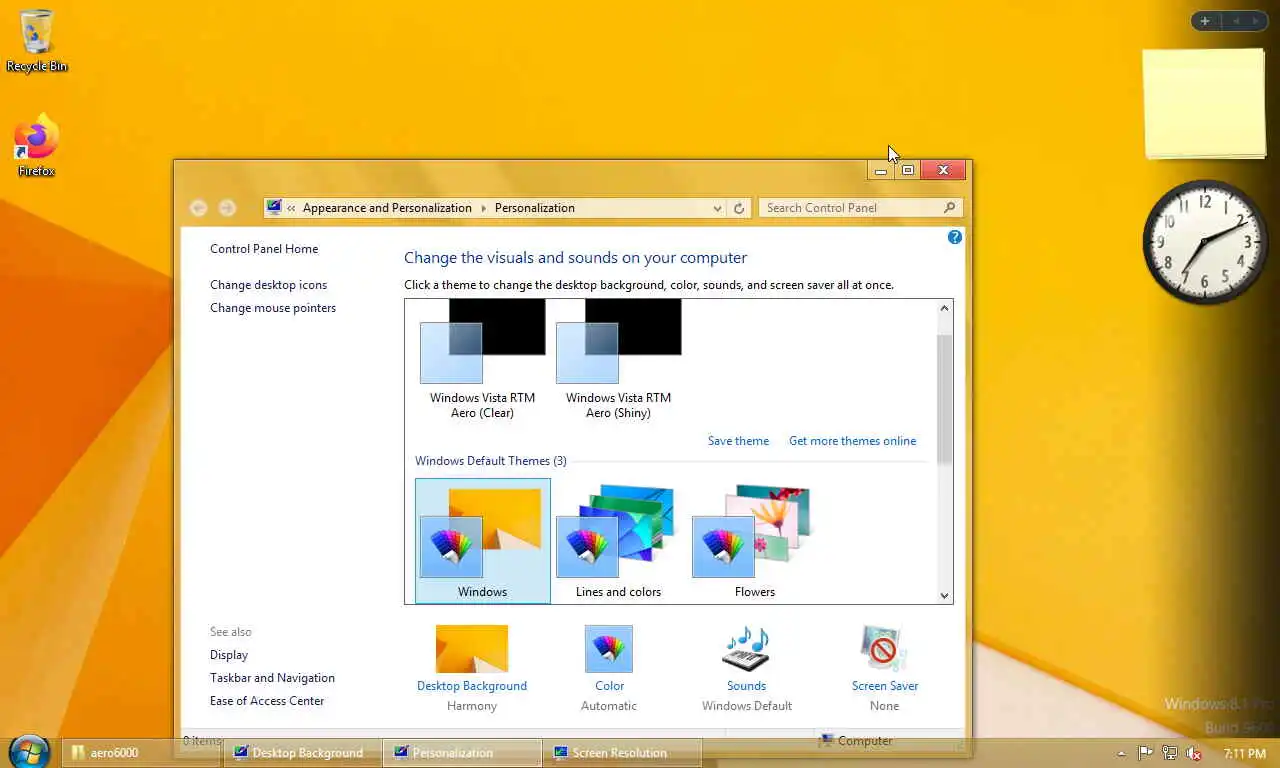Click theme list scroll down arrow
Image resolution: width=1280 pixels, height=768 pixels.
(x=944, y=595)
